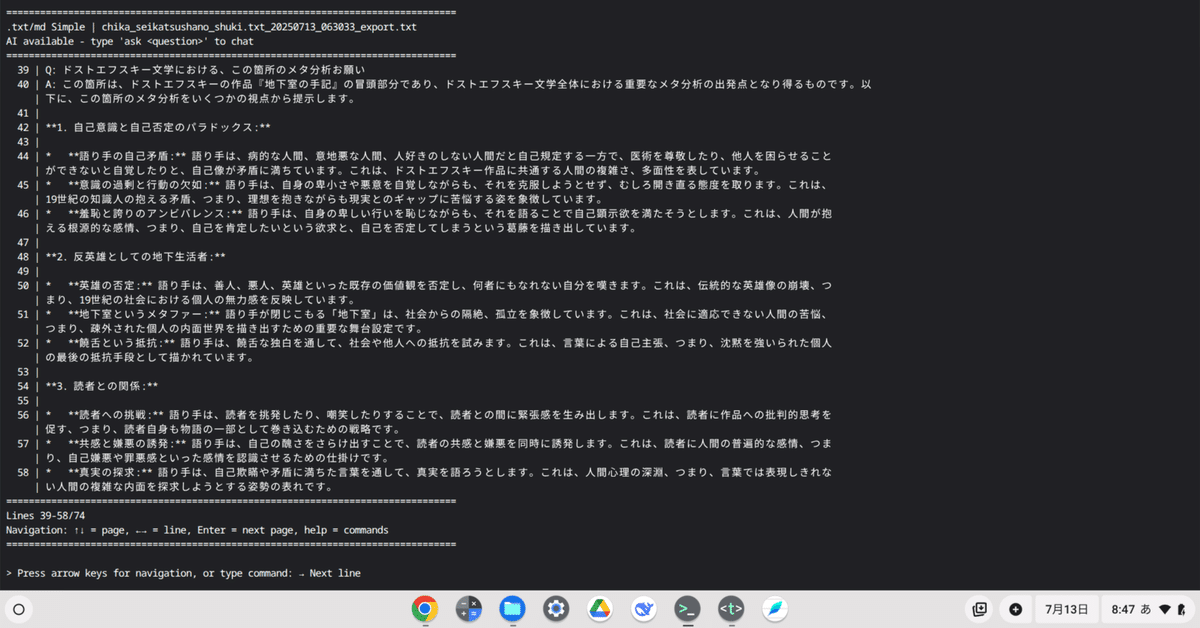Open the Files app from the shelf

pos(512,609)
